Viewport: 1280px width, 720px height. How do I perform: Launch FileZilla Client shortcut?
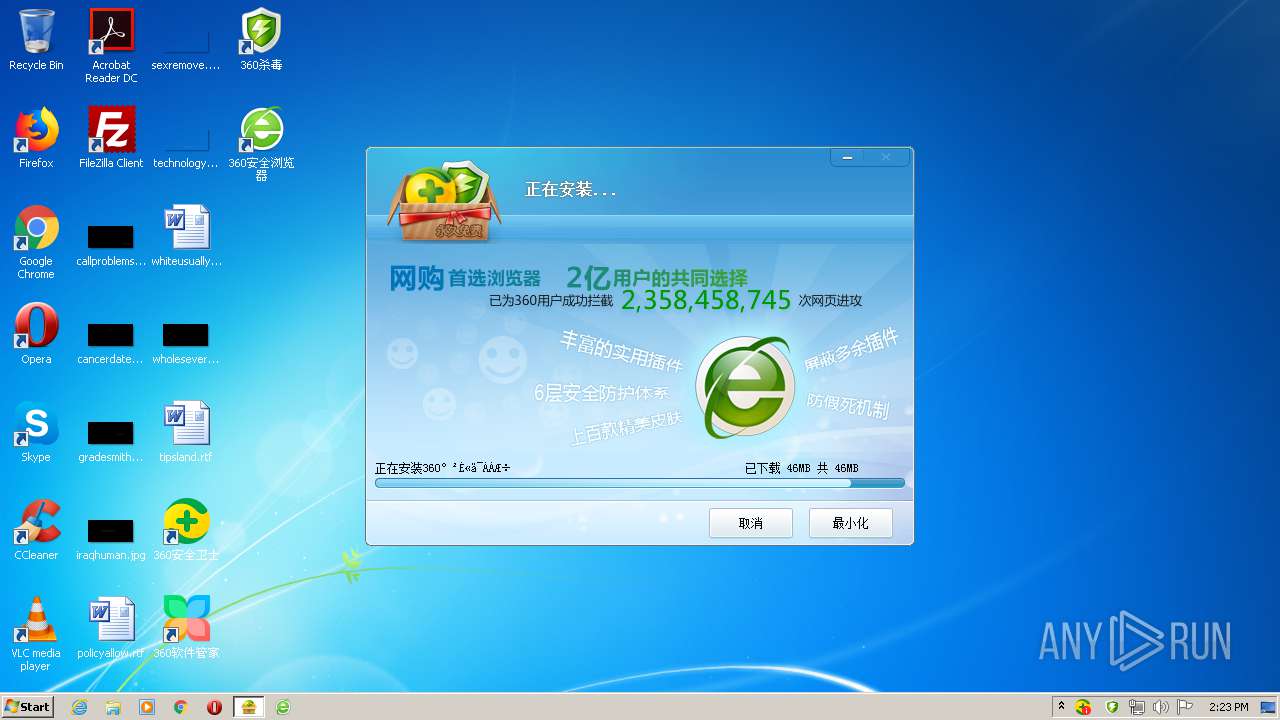click(111, 138)
